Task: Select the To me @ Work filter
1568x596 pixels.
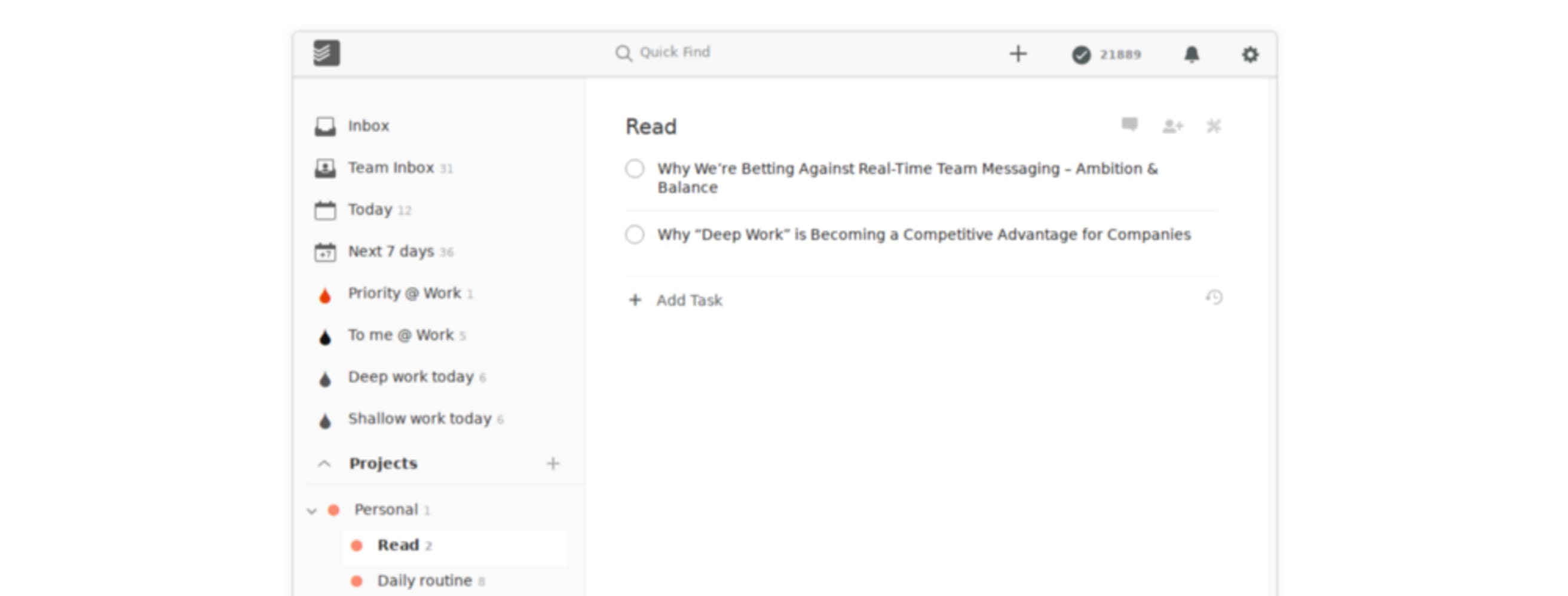Action: [400, 335]
